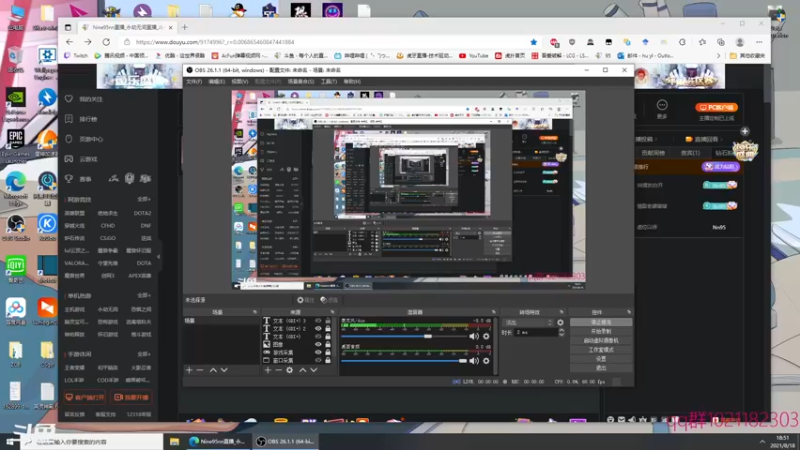Open settings gear of desktop audio mixer channel

click(x=486, y=361)
